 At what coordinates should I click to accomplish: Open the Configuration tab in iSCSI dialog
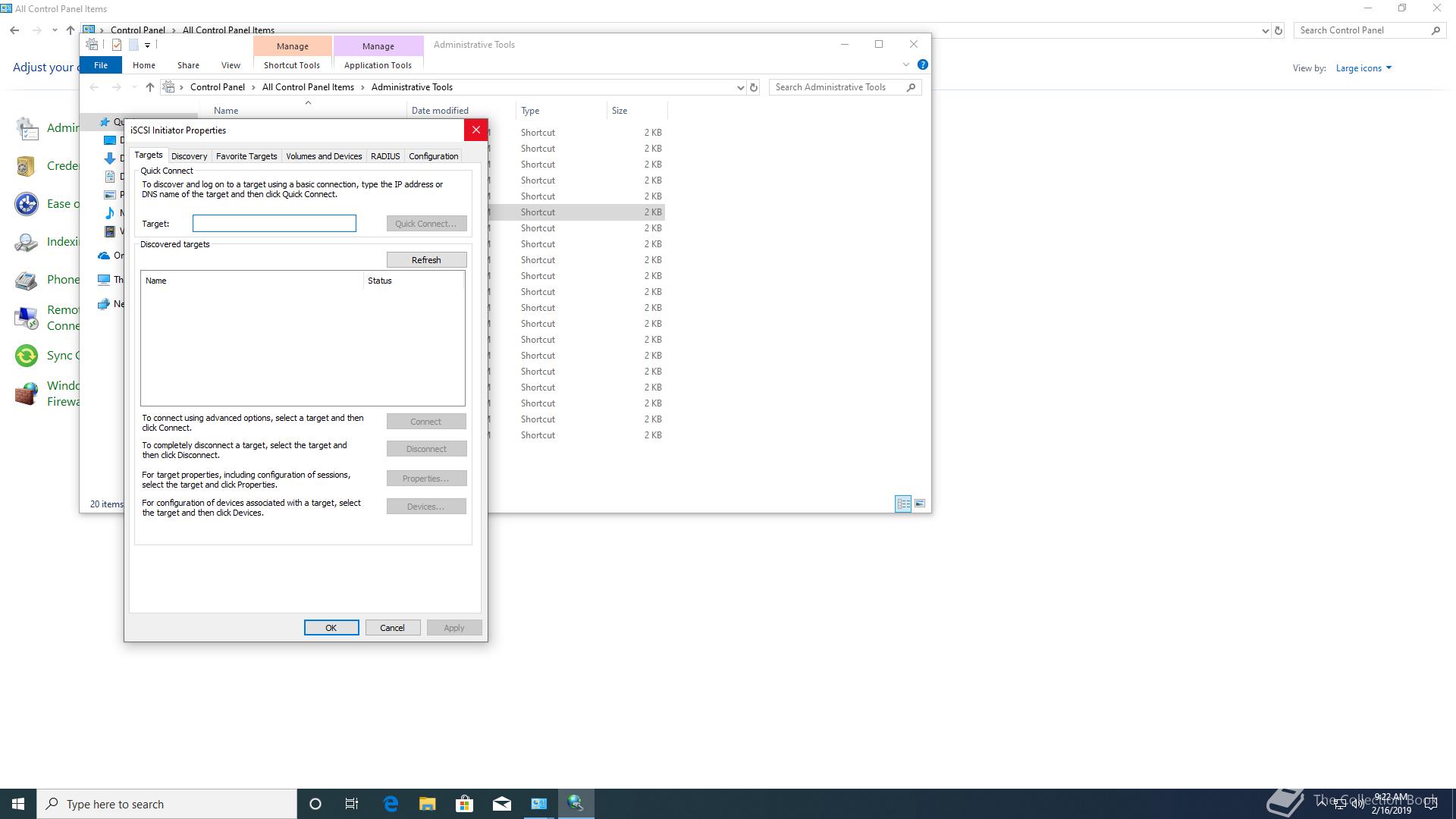(433, 156)
